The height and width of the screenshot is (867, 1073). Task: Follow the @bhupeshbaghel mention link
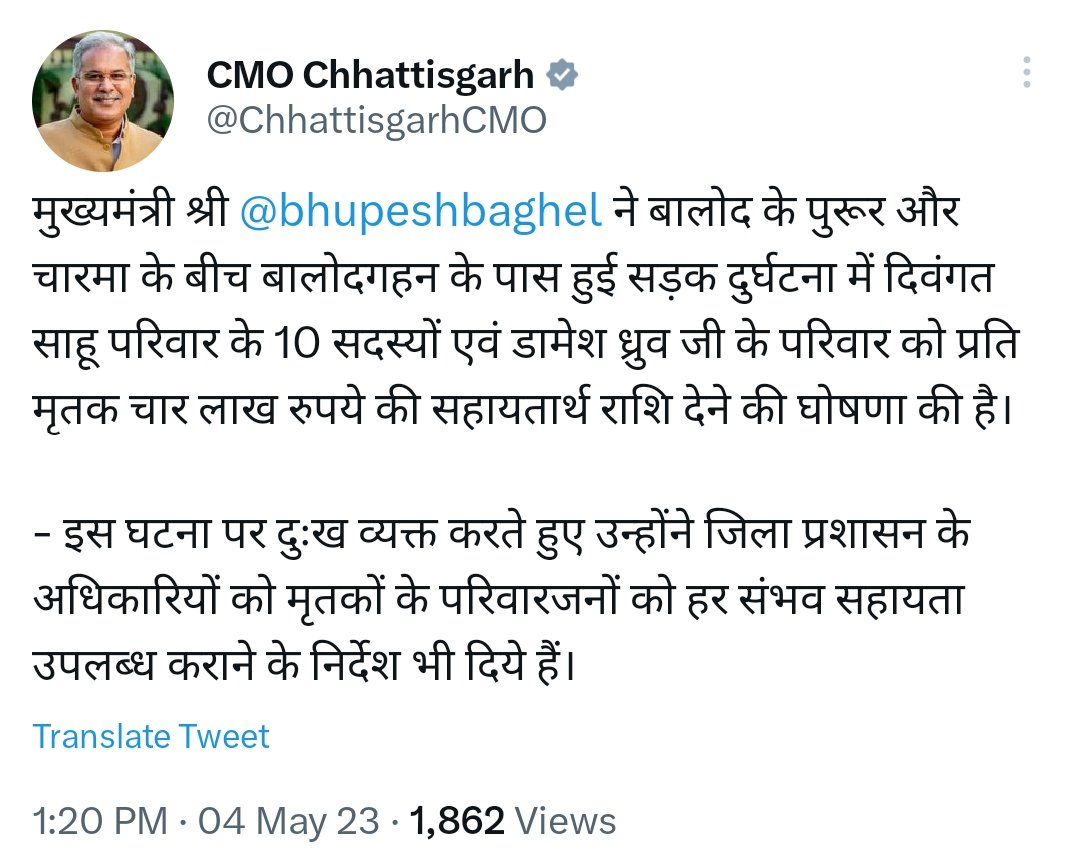click(x=422, y=213)
